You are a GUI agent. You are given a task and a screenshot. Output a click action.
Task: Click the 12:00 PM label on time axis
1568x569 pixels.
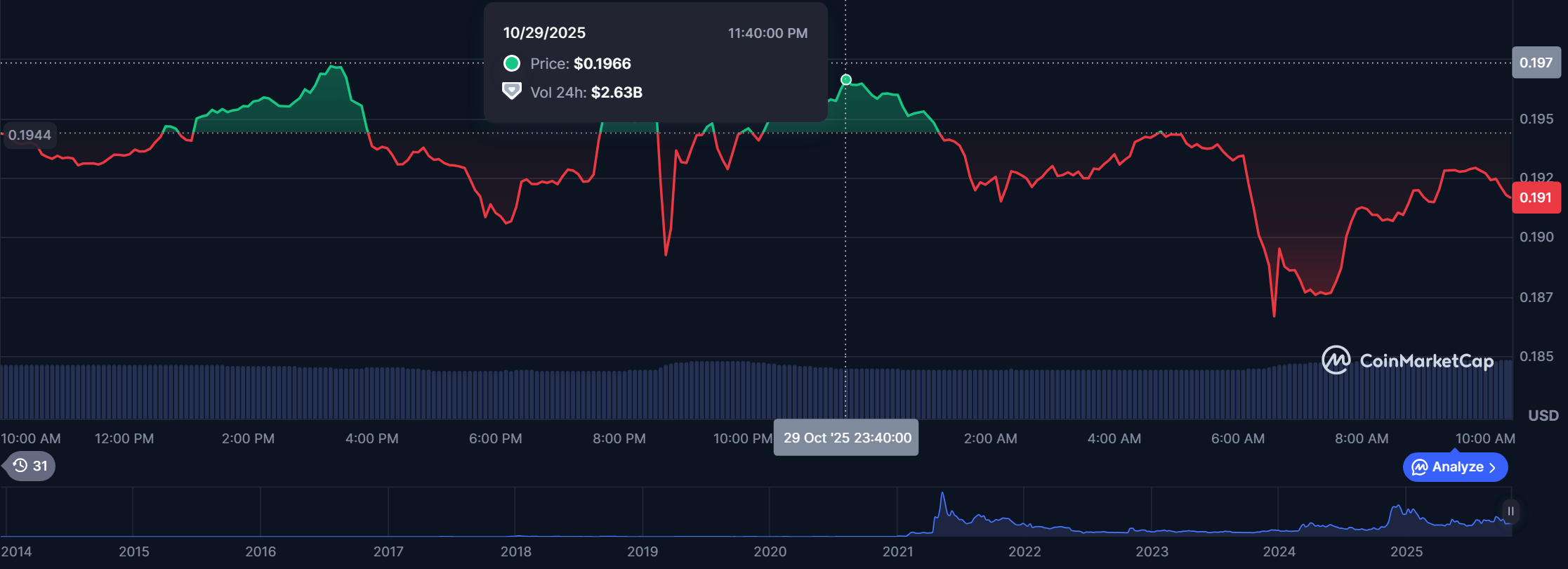[x=124, y=438]
